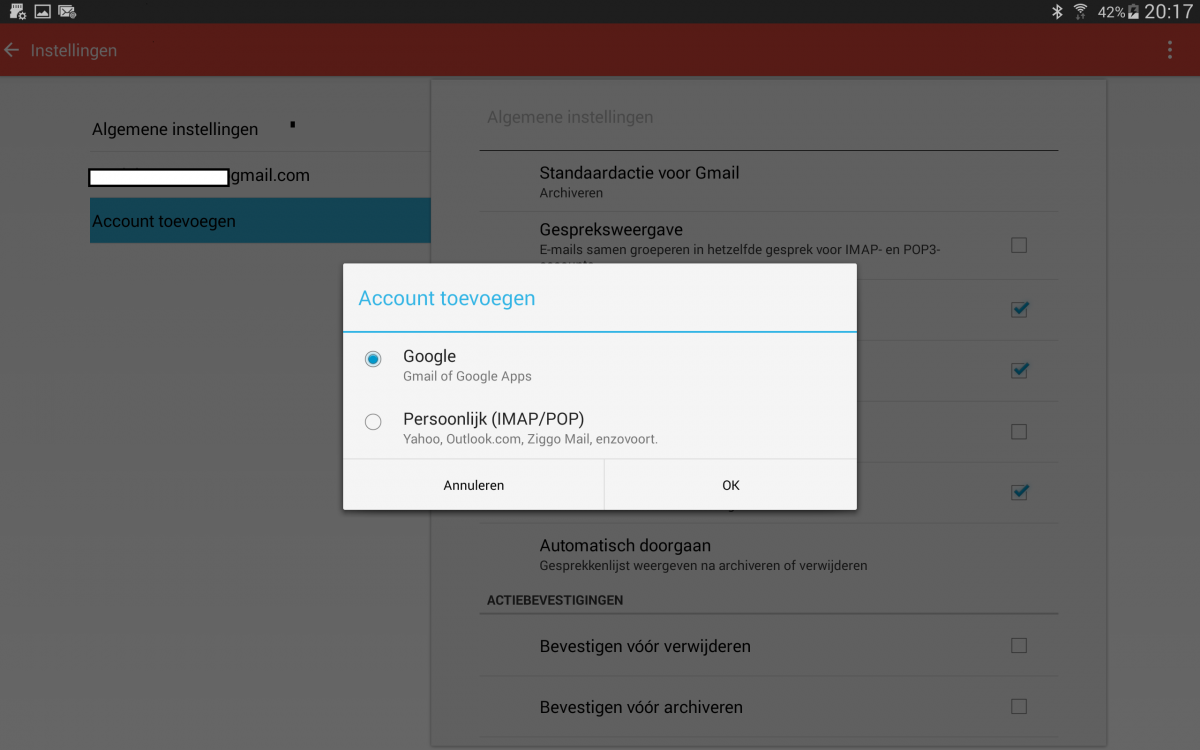Tap the image notification icon in status bar

42,12
